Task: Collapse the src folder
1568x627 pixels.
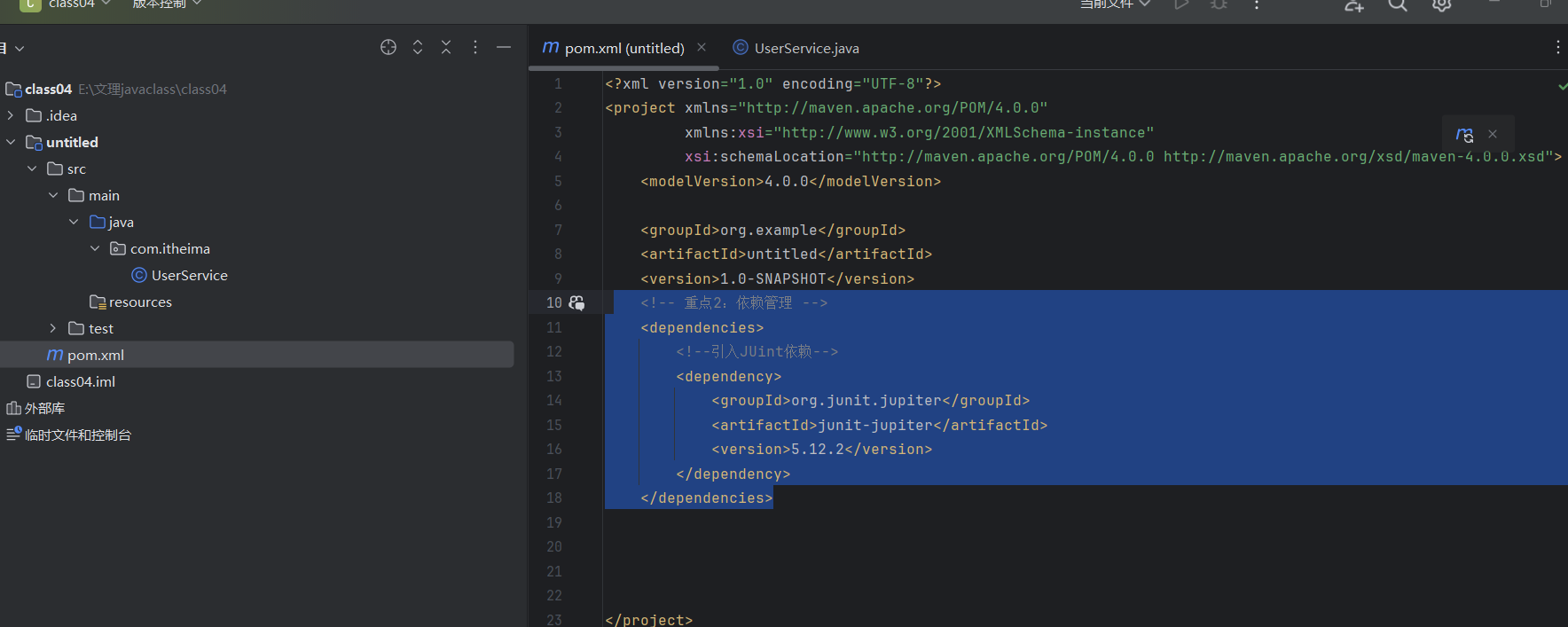Action: click(32, 169)
